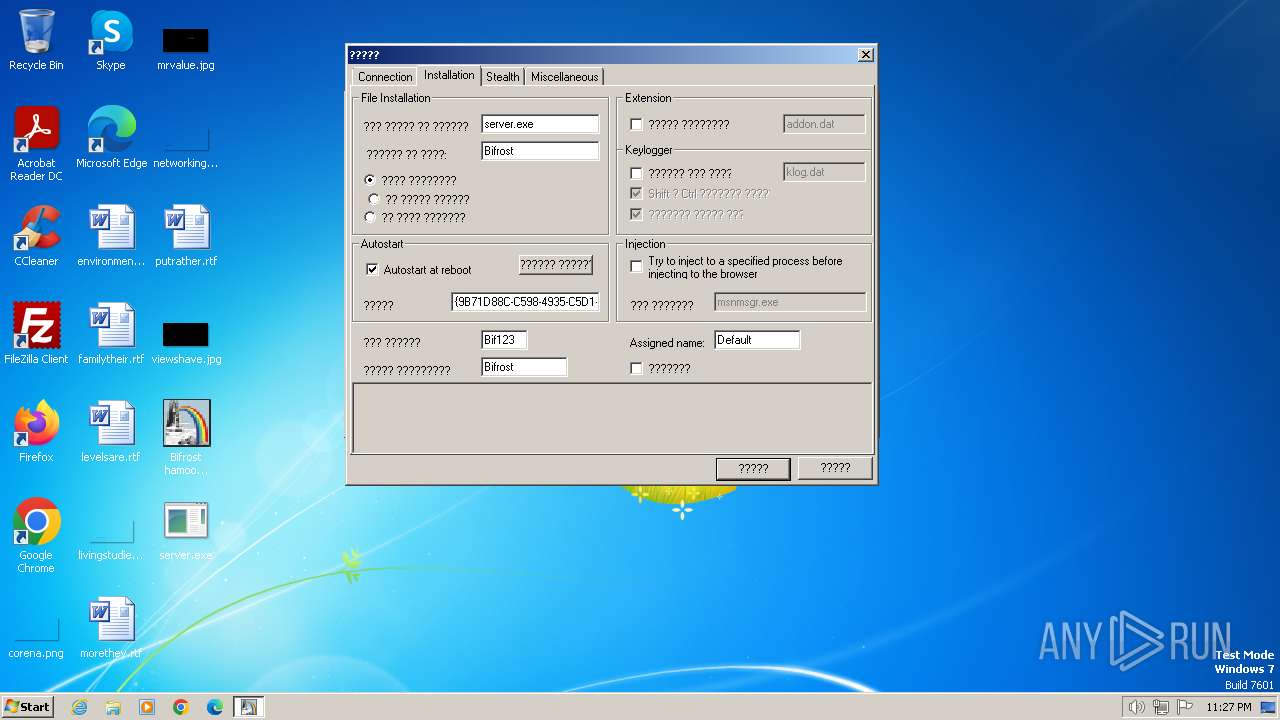Click the Action Center flag icon

[x=1186, y=707]
